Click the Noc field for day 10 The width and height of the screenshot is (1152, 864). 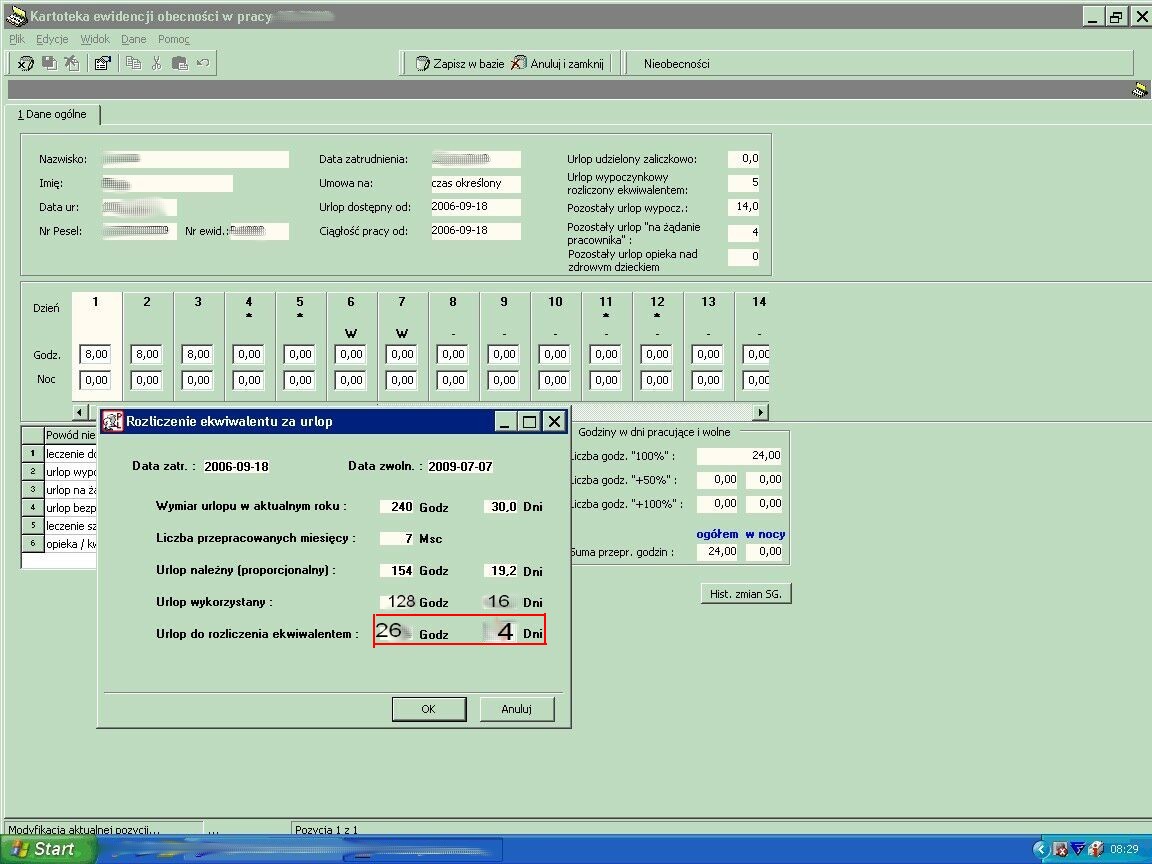coord(555,380)
